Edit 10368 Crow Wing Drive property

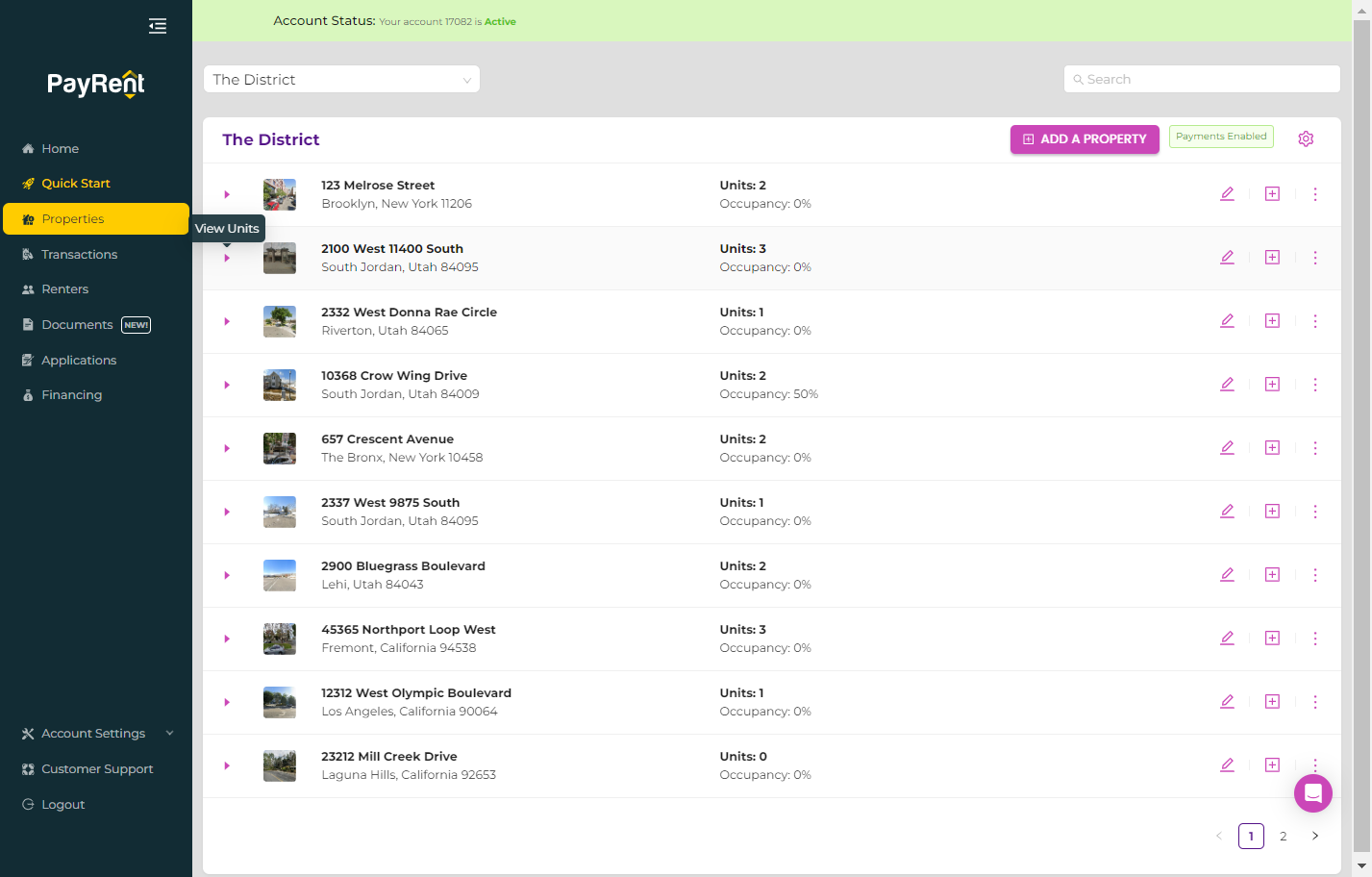[x=1227, y=385]
